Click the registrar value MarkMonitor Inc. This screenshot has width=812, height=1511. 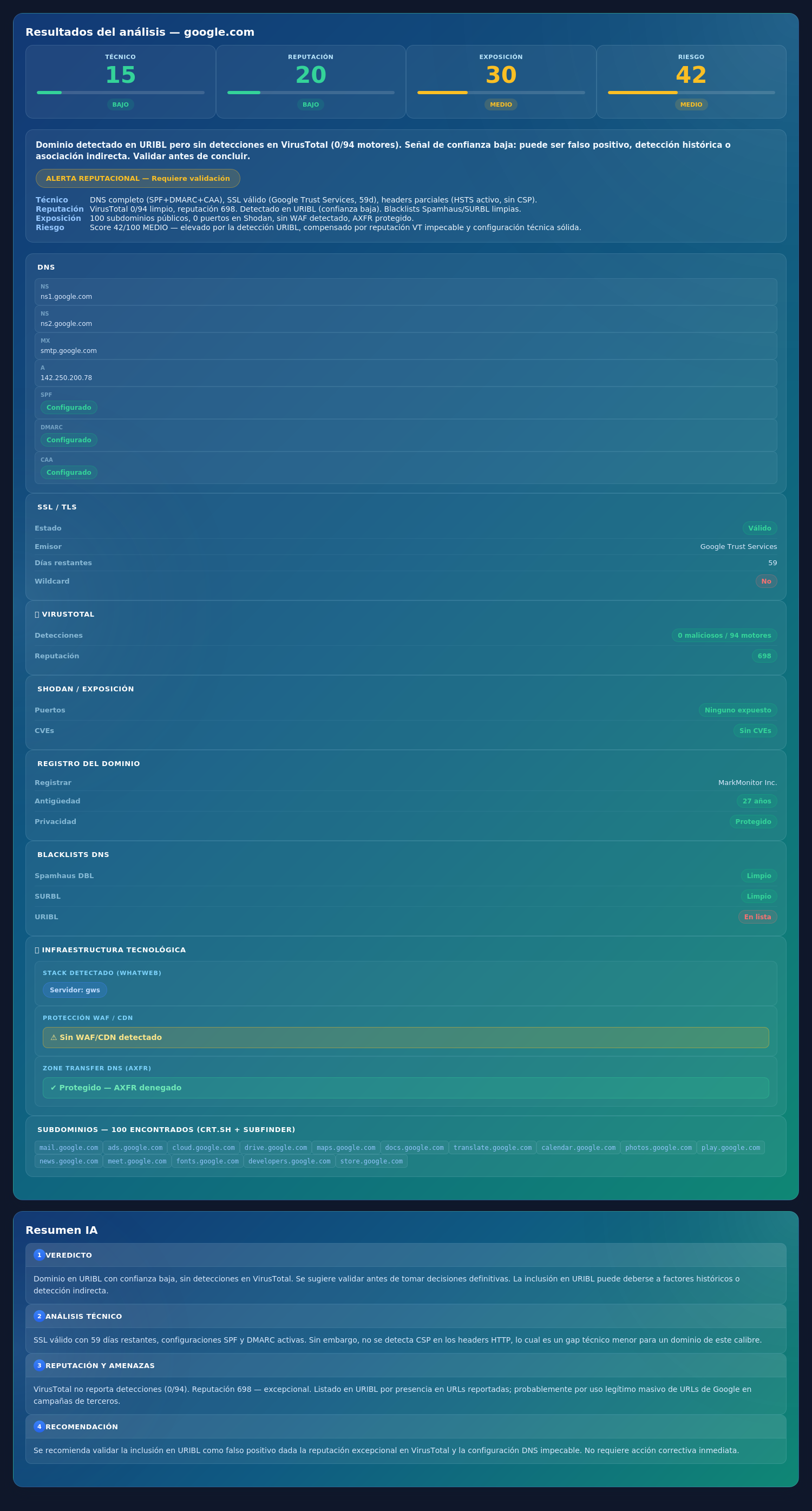[x=748, y=782]
